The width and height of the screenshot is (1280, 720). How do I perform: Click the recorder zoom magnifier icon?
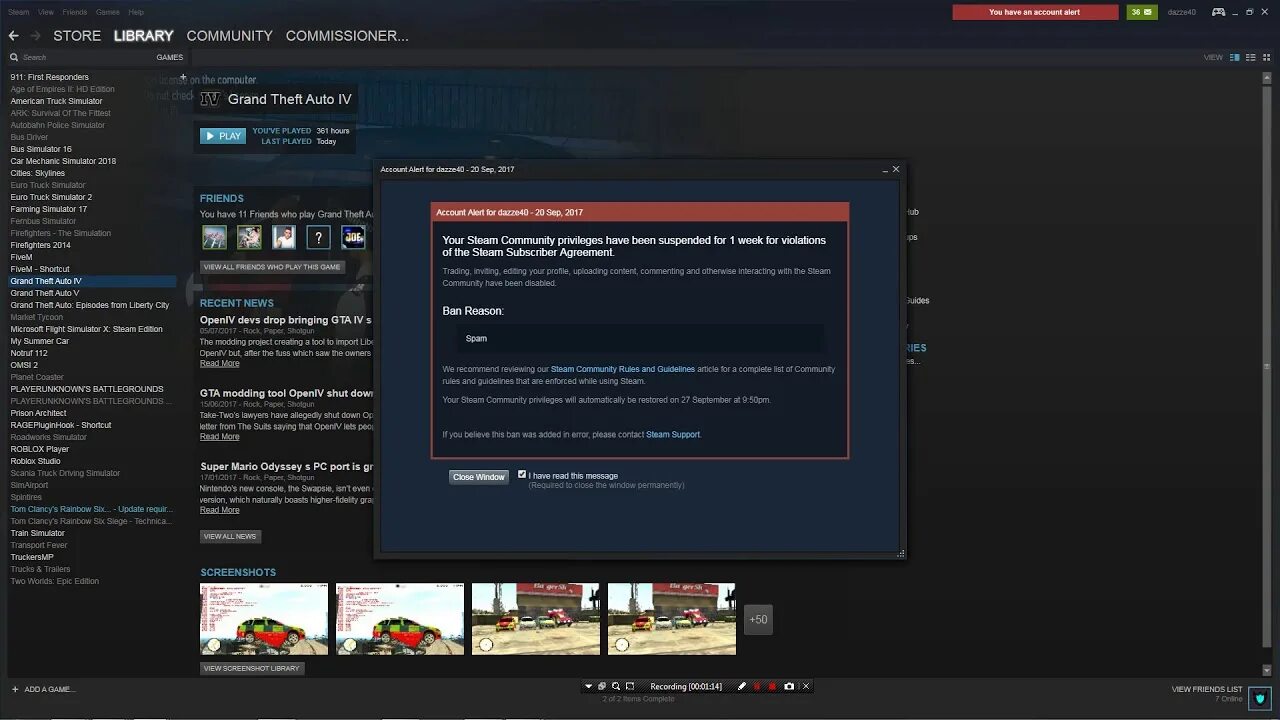(616, 686)
